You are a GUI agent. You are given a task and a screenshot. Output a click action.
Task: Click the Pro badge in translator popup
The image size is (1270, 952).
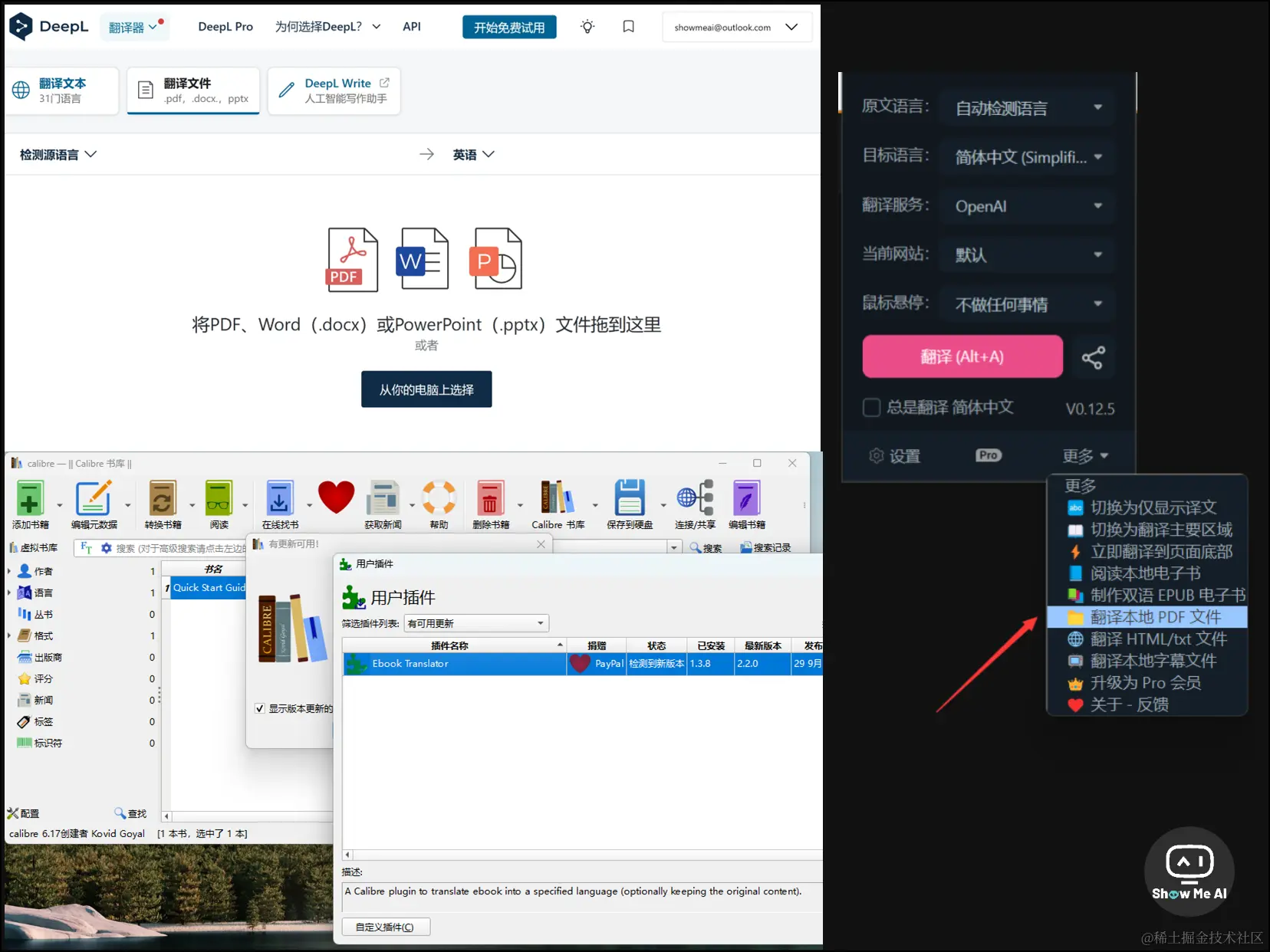pos(989,455)
